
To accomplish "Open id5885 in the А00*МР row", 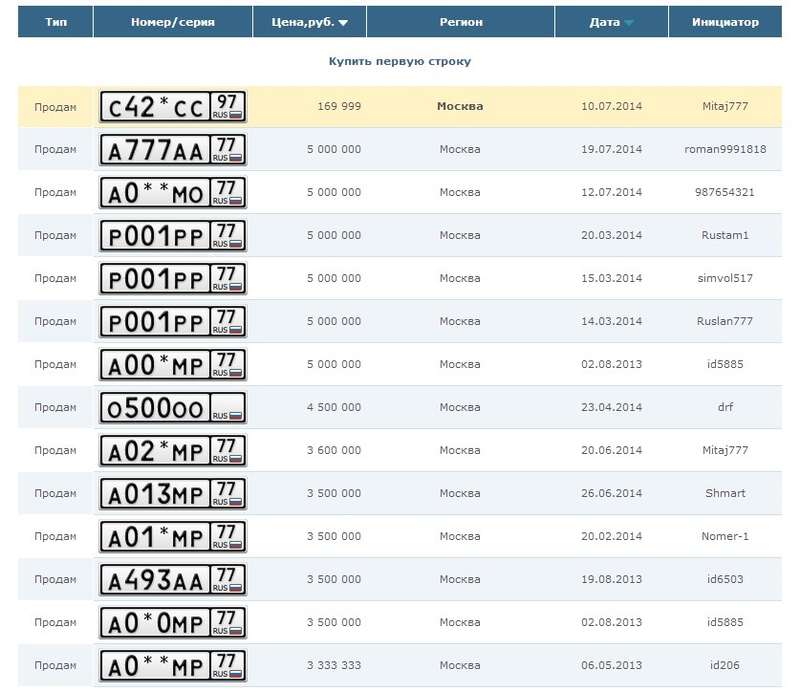I will tap(725, 364).
